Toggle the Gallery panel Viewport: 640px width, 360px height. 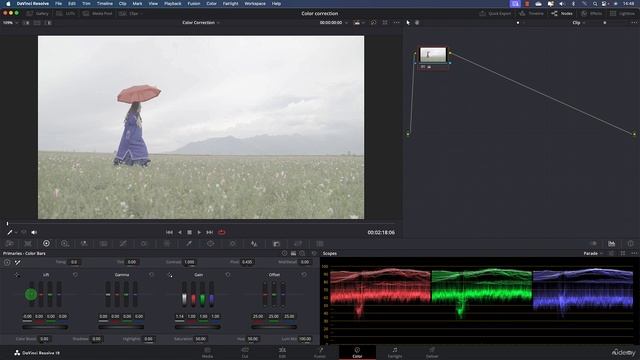tap(38, 13)
